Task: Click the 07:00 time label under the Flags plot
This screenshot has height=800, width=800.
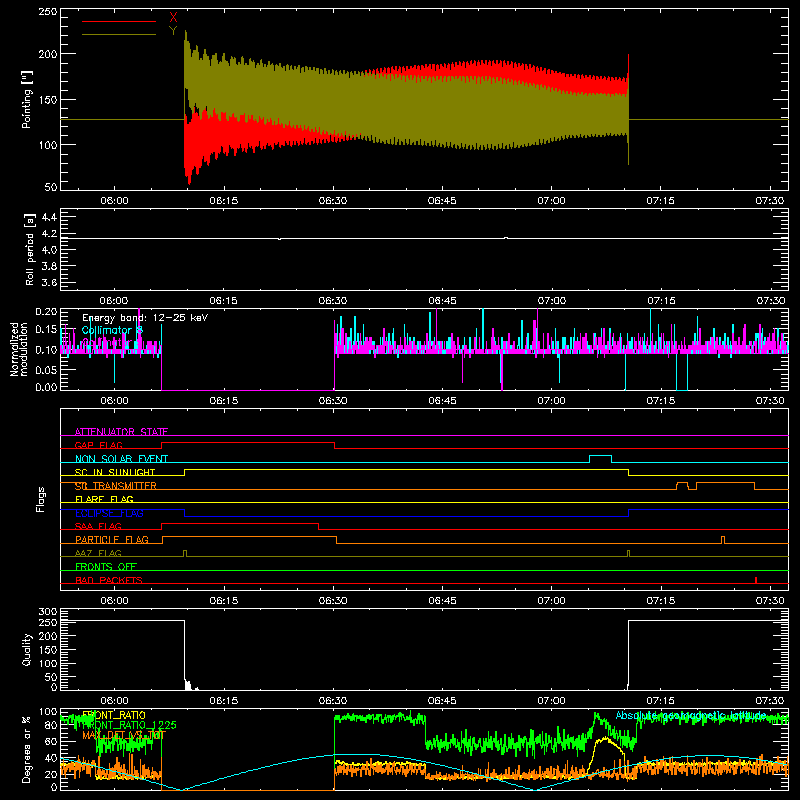Action: [x=551, y=601]
